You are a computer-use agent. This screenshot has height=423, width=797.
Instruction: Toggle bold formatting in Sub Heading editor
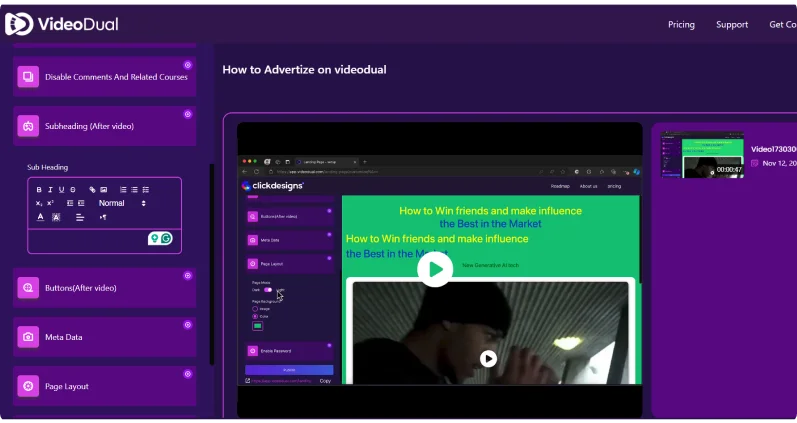(x=40, y=189)
